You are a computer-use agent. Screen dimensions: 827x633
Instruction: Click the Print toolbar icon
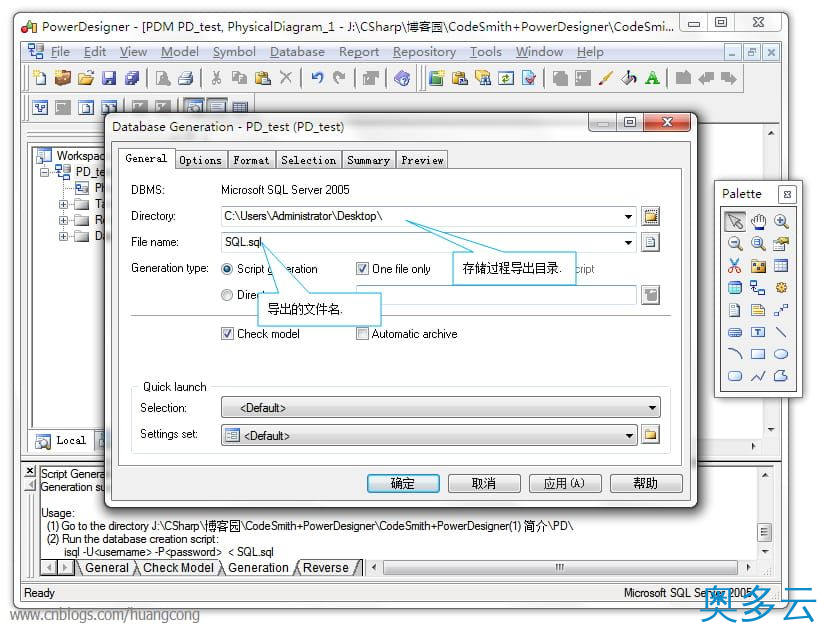pos(185,78)
